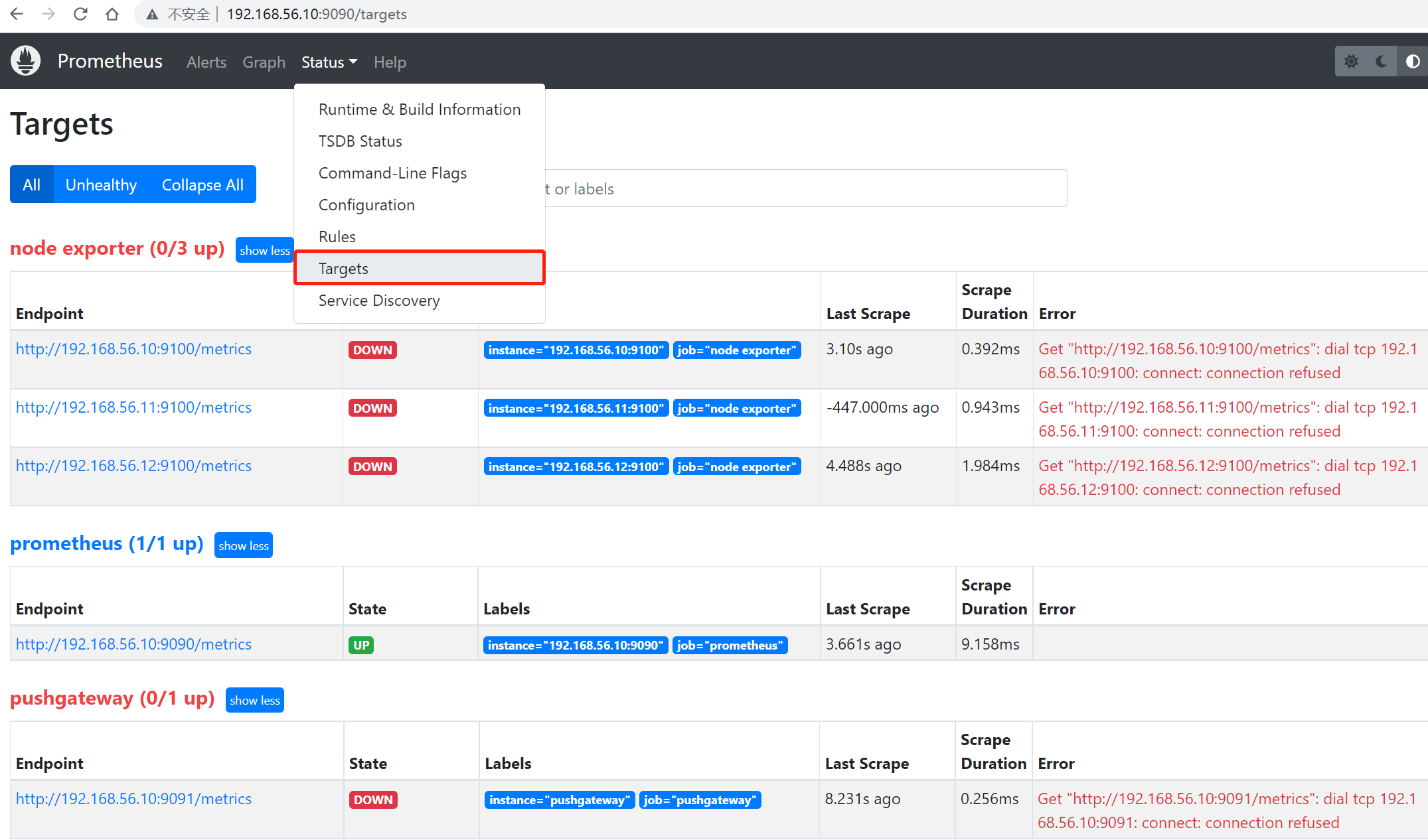Click job="pushgateway" label badge
Viewport: 1428px width, 840px height.
coord(700,800)
